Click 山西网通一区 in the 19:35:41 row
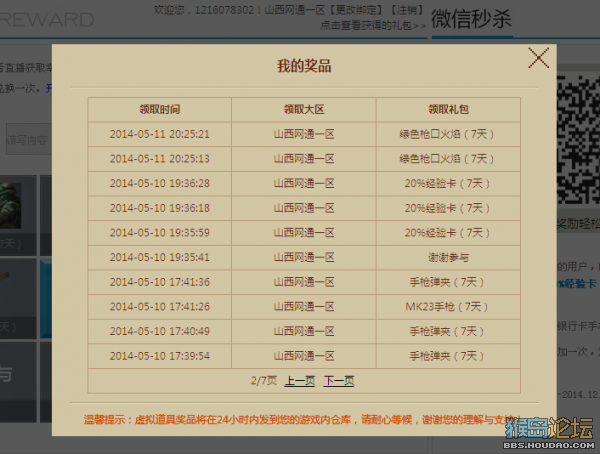The width and height of the screenshot is (600, 454). click(304, 257)
